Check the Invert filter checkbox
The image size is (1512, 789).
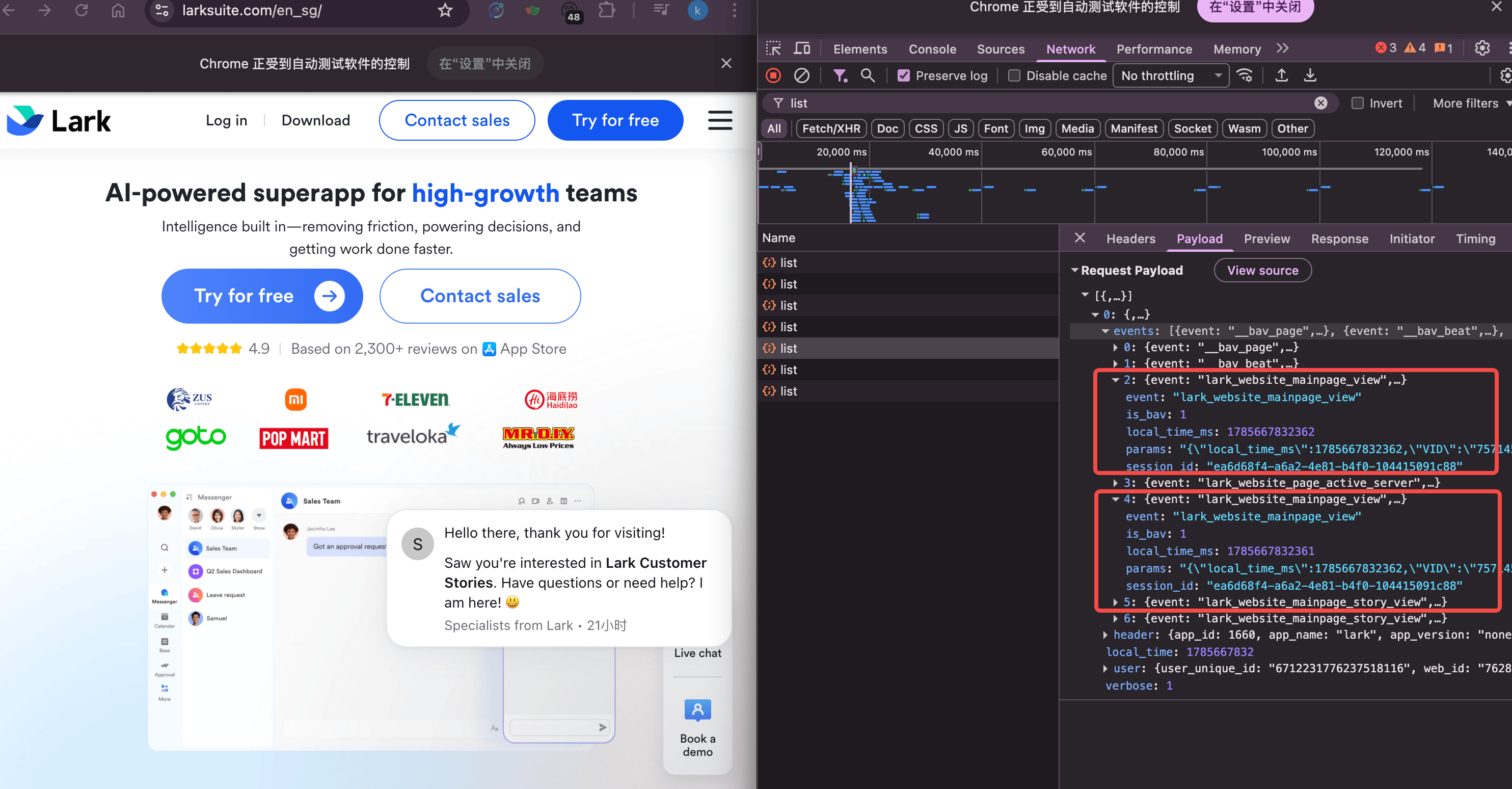coord(1357,103)
